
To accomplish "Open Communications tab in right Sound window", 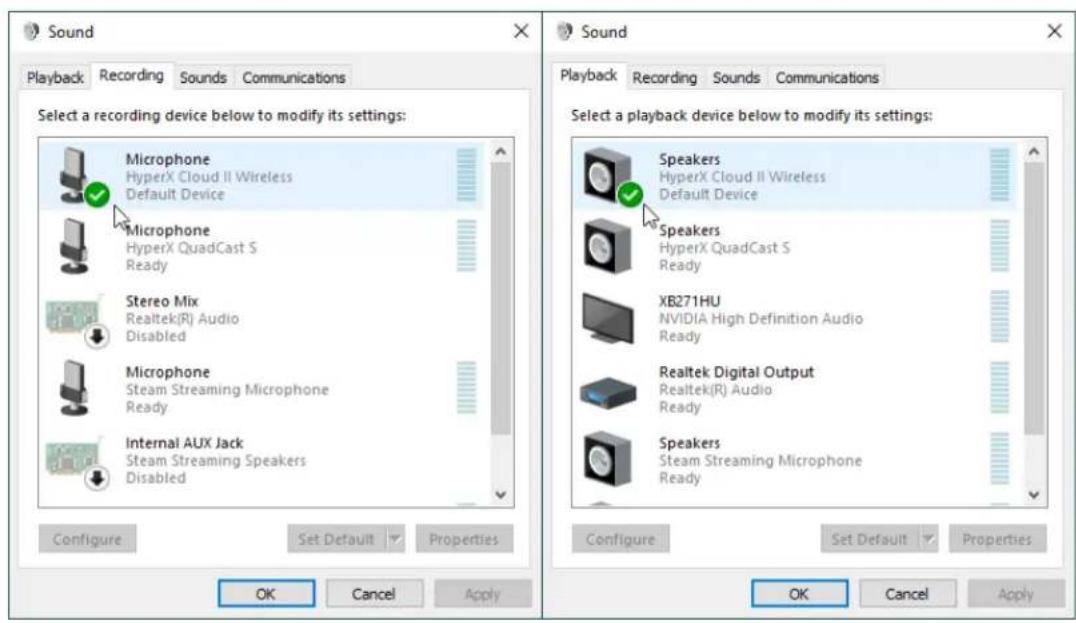I will (827, 78).
